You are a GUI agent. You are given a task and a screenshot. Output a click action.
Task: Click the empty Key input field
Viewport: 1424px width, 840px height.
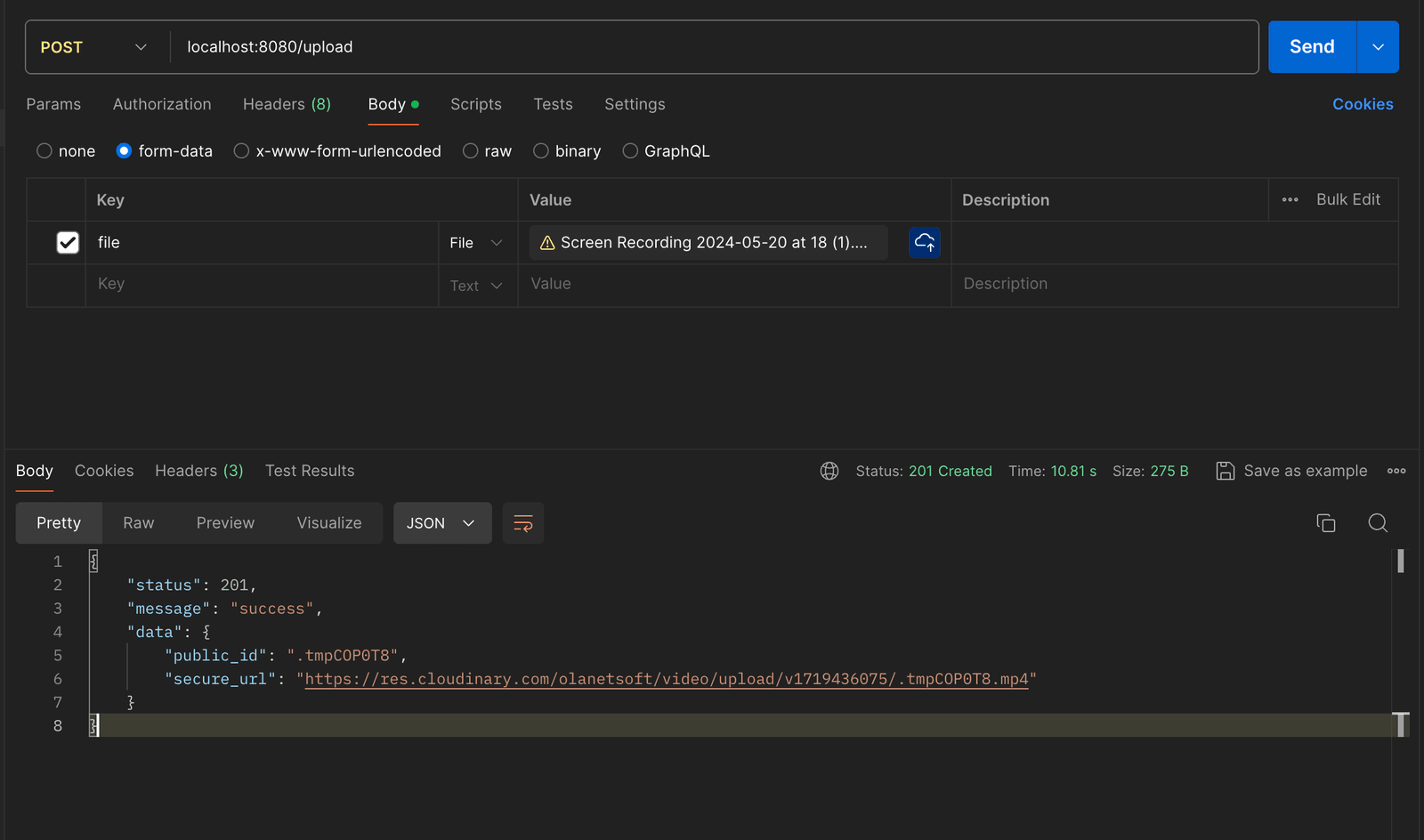[x=262, y=284]
